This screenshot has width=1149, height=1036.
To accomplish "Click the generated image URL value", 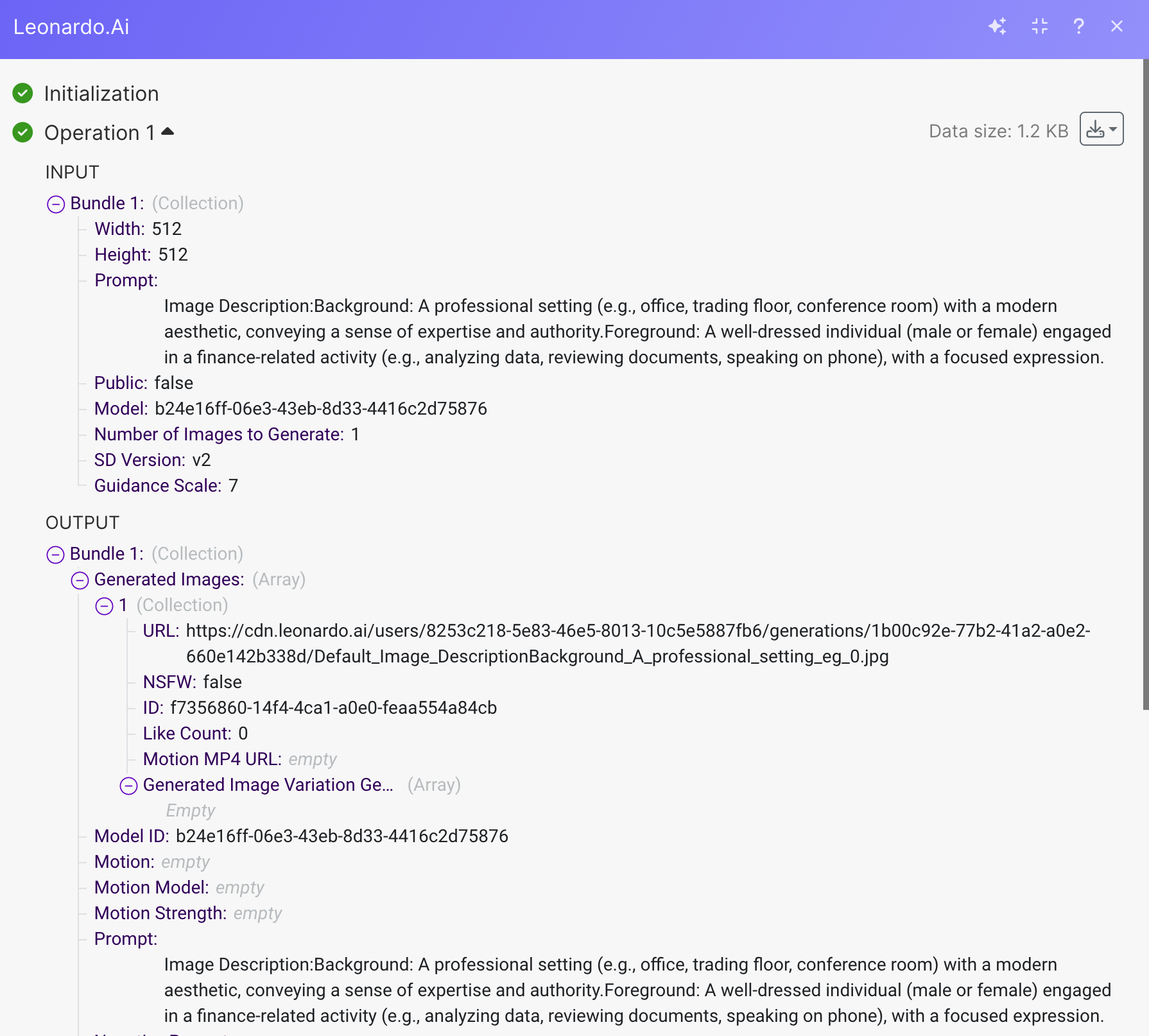I will (637, 643).
